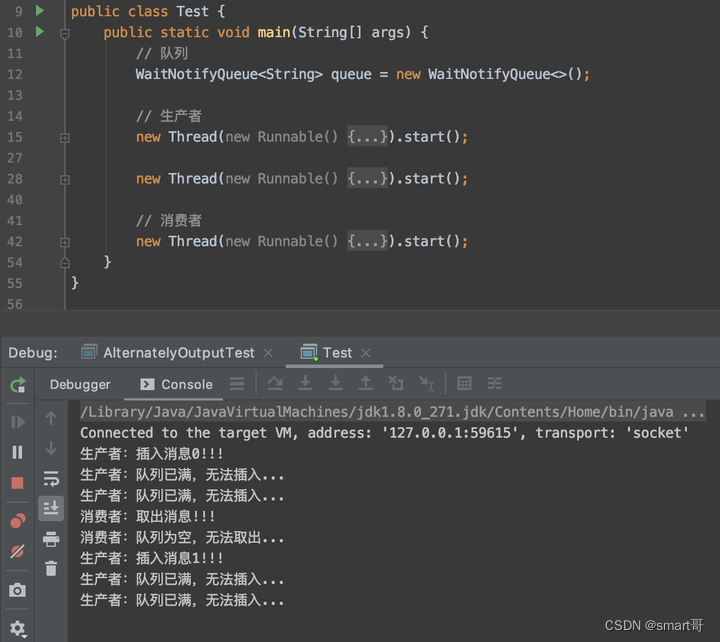Image resolution: width=720 pixels, height=642 pixels.
Task: Toggle Mute Breakpoints
Action: click(x=17, y=551)
